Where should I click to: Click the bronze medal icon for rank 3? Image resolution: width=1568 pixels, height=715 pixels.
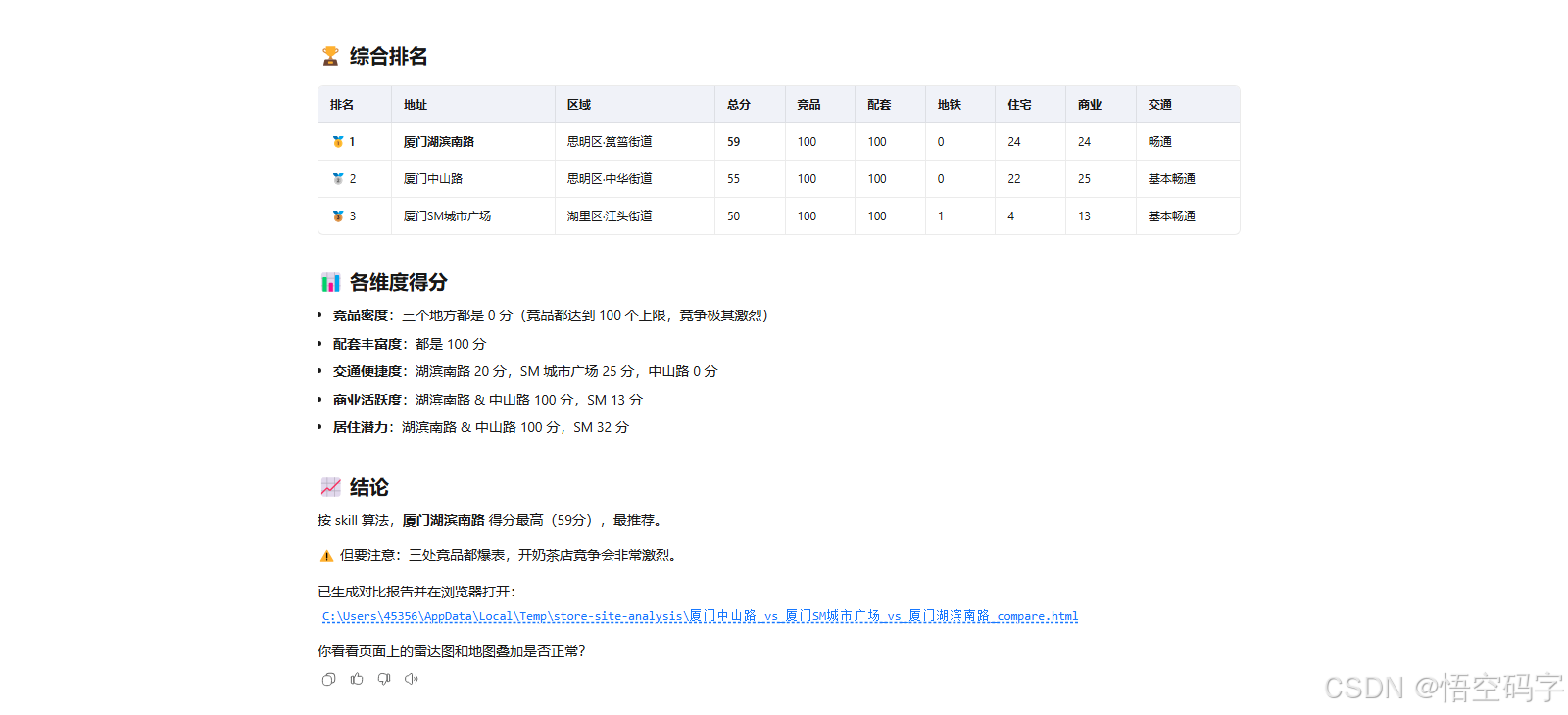pos(338,216)
